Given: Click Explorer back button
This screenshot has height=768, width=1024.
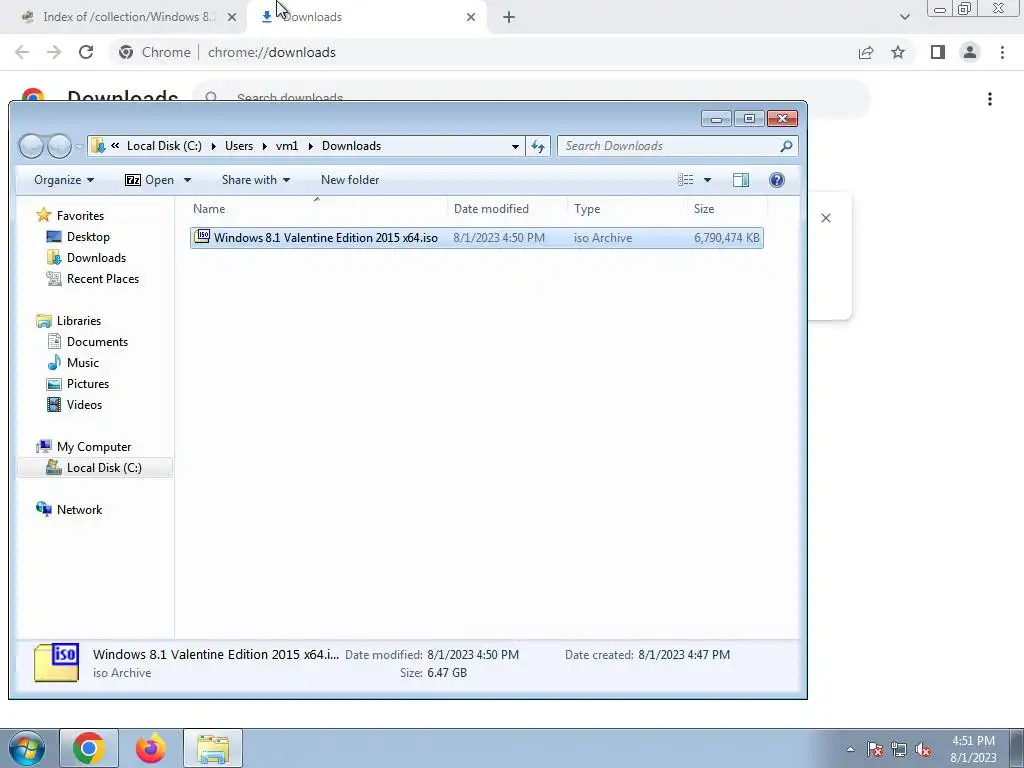Looking at the screenshot, I should 31,146.
